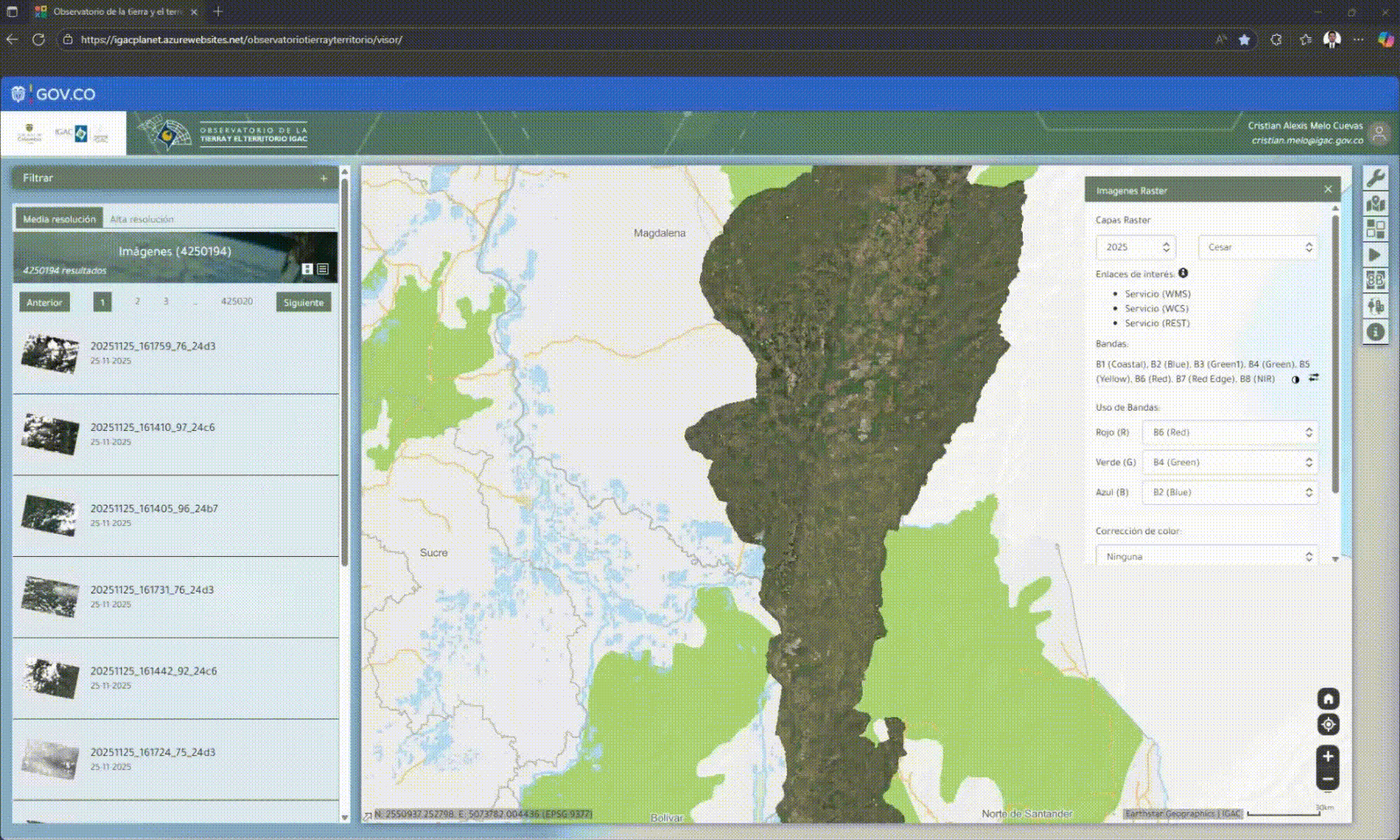1400x840 pixels.
Task: Switch results to thumbnail card view
Action: pyautogui.click(x=307, y=269)
